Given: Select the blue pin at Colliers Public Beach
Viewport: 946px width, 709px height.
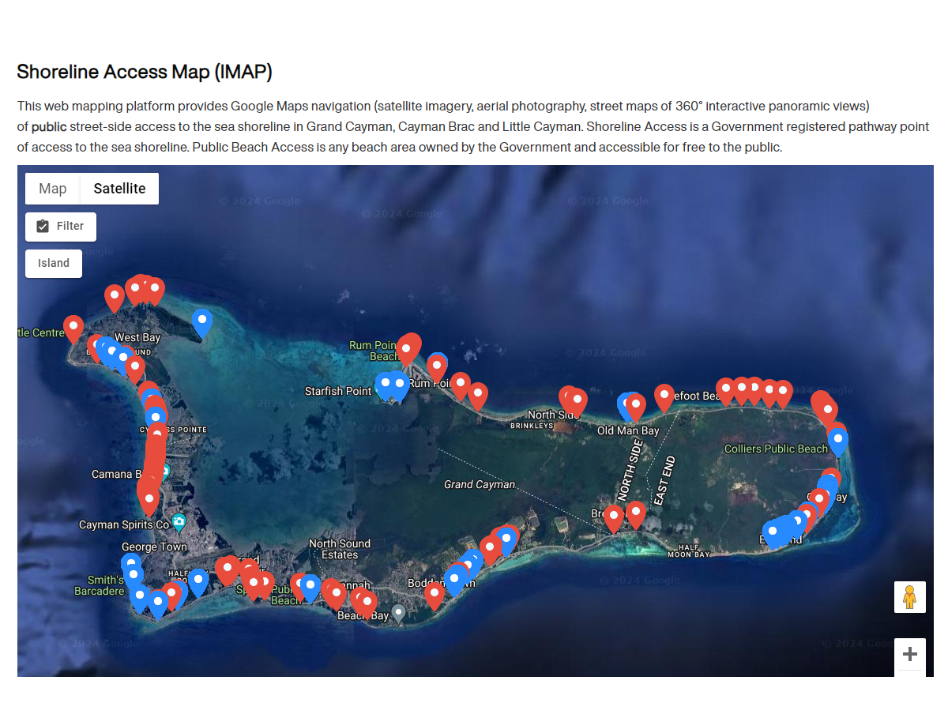Looking at the screenshot, I should tap(837, 442).
